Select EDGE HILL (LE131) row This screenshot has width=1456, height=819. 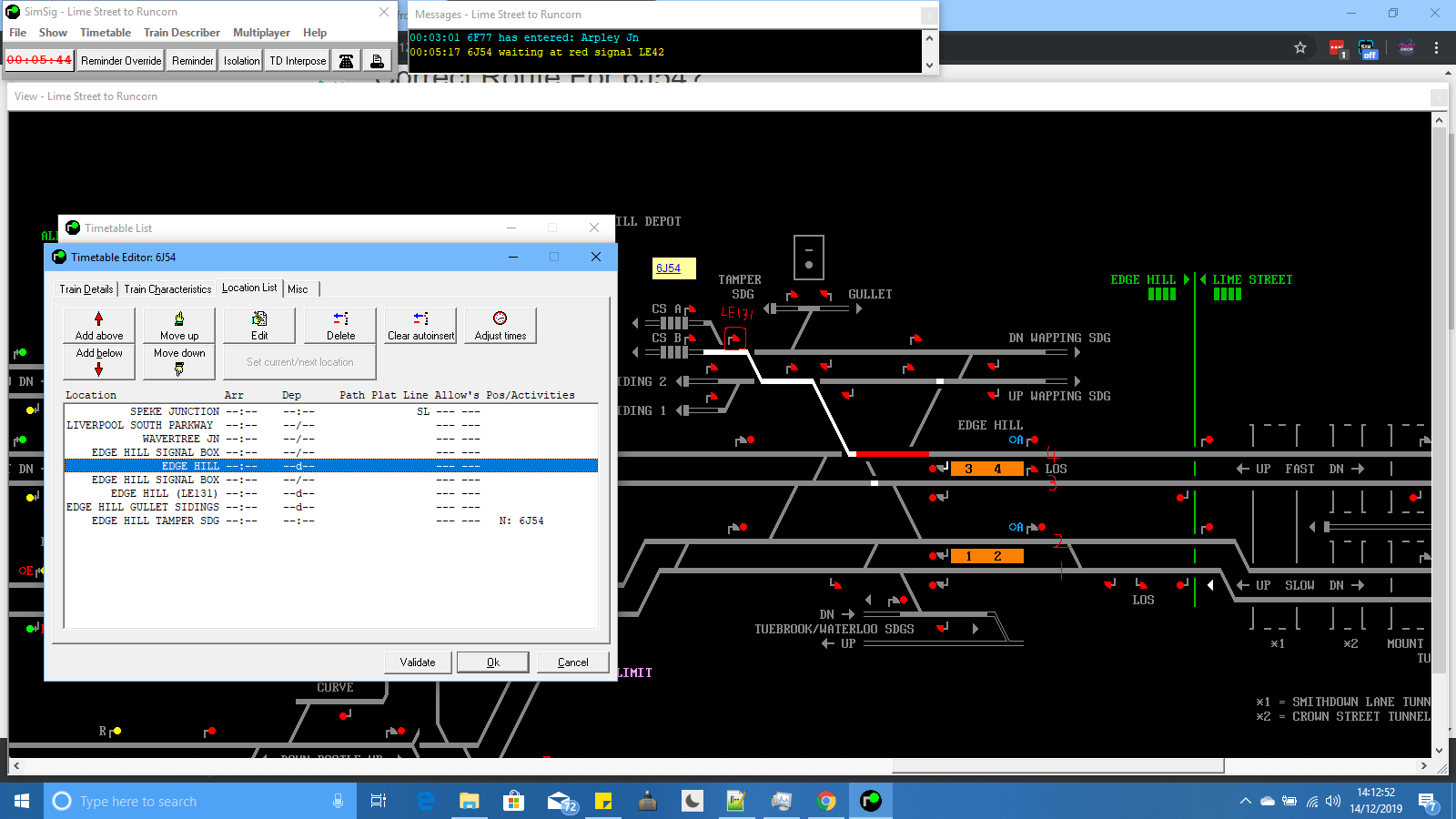click(331, 493)
